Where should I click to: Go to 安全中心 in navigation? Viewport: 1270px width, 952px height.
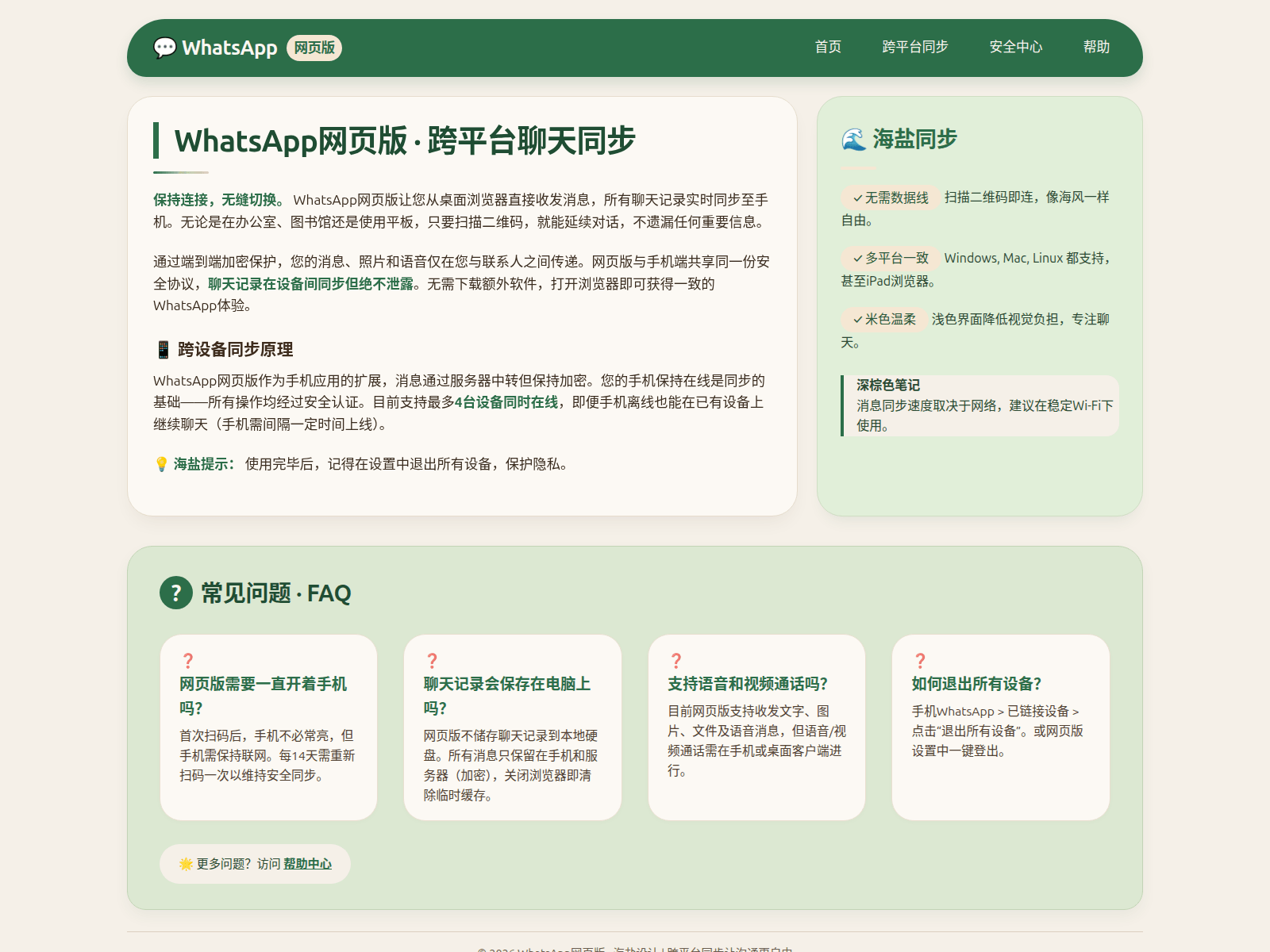pyautogui.click(x=1016, y=47)
